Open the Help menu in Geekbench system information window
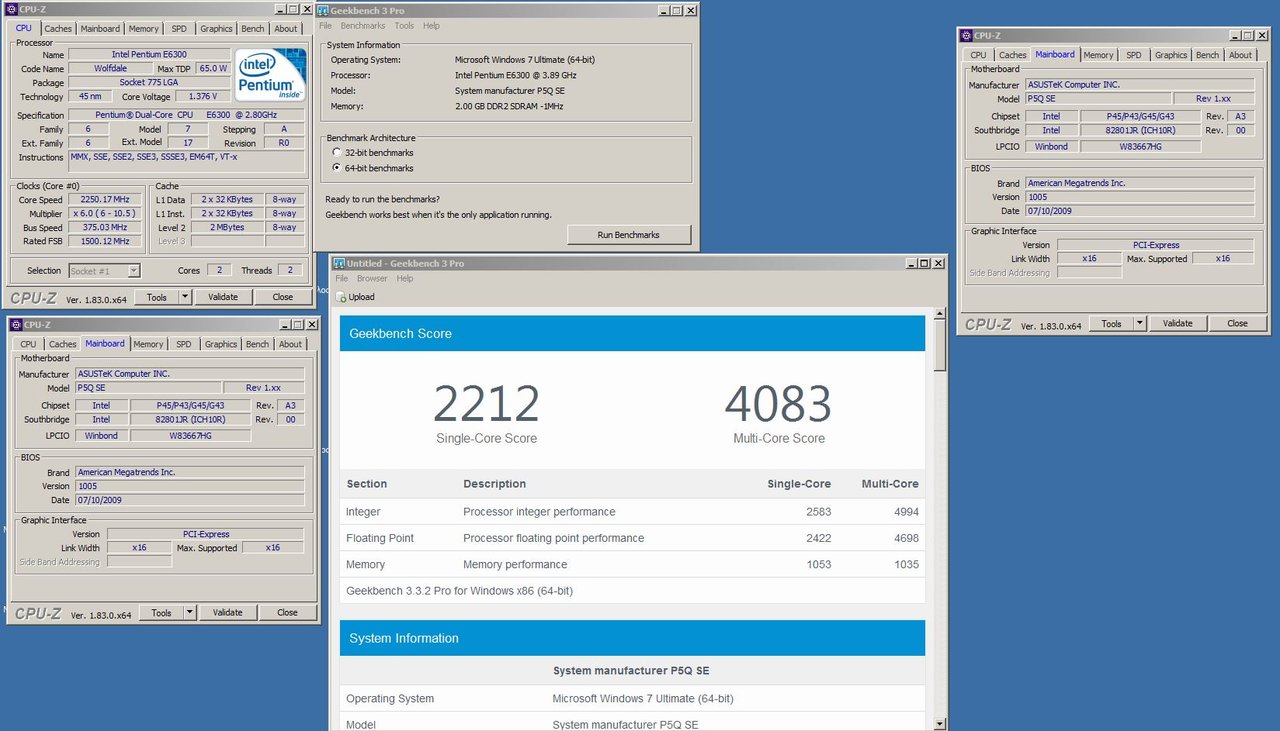The image size is (1280, 731). pyautogui.click(x=431, y=26)
